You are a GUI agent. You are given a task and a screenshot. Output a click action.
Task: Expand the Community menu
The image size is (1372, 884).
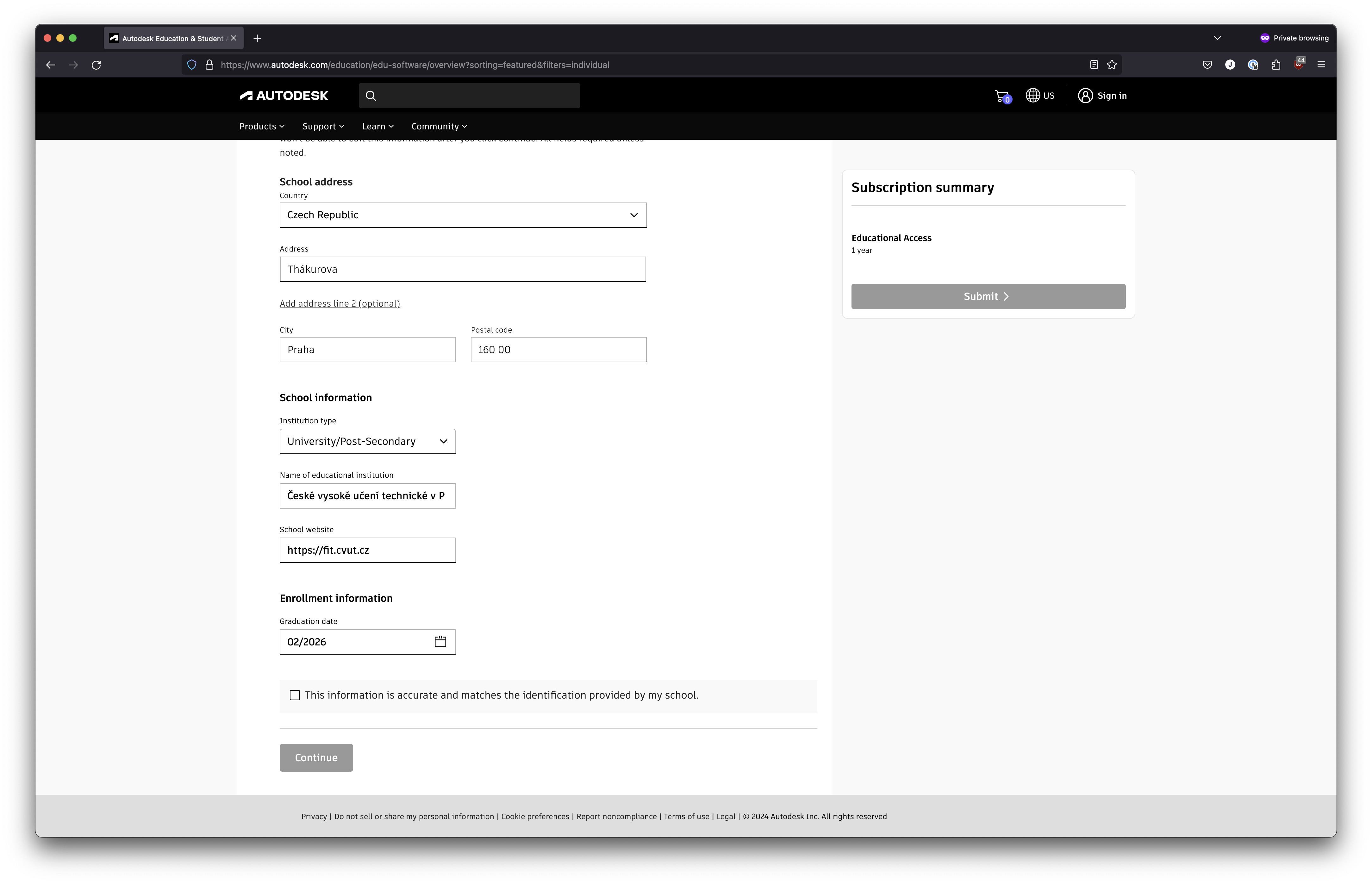click(x=439, y=126)
